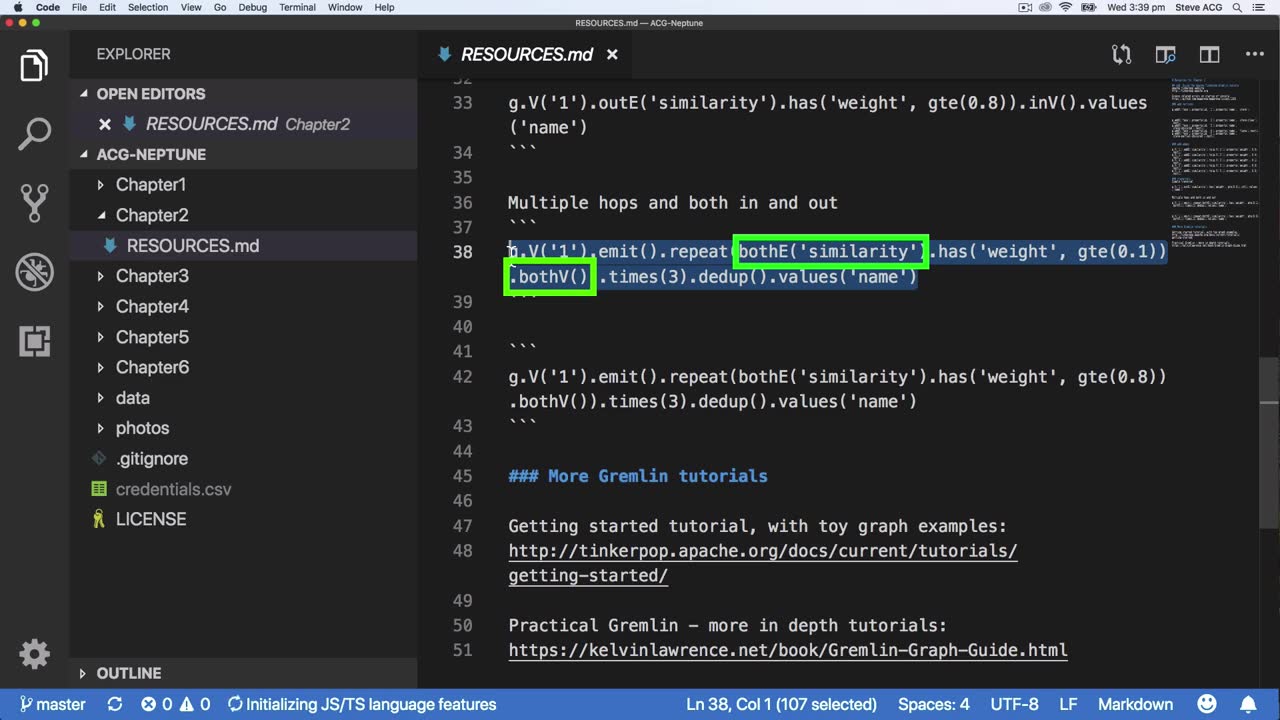The height and width of the screenshot is (720, 1280).
Task: Close RESOURCES.md in Open Editors list
Action: [104, 124]
